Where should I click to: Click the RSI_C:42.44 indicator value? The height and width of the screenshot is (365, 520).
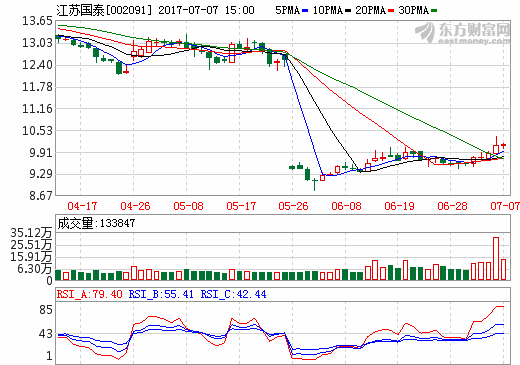tap(233, 294)
